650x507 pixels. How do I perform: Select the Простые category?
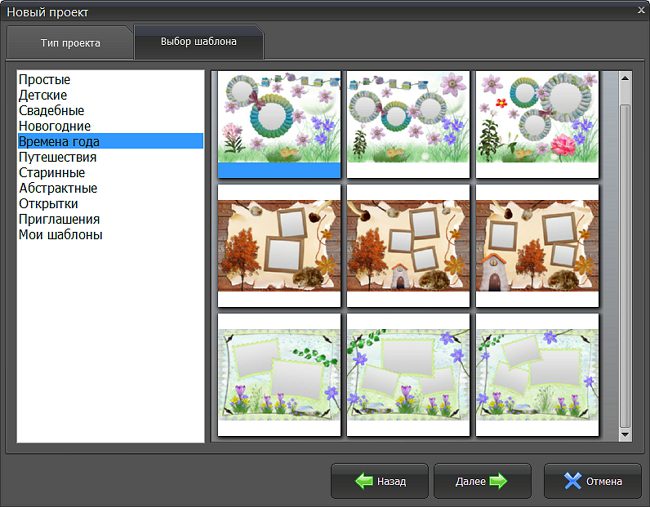pos(110,79)
